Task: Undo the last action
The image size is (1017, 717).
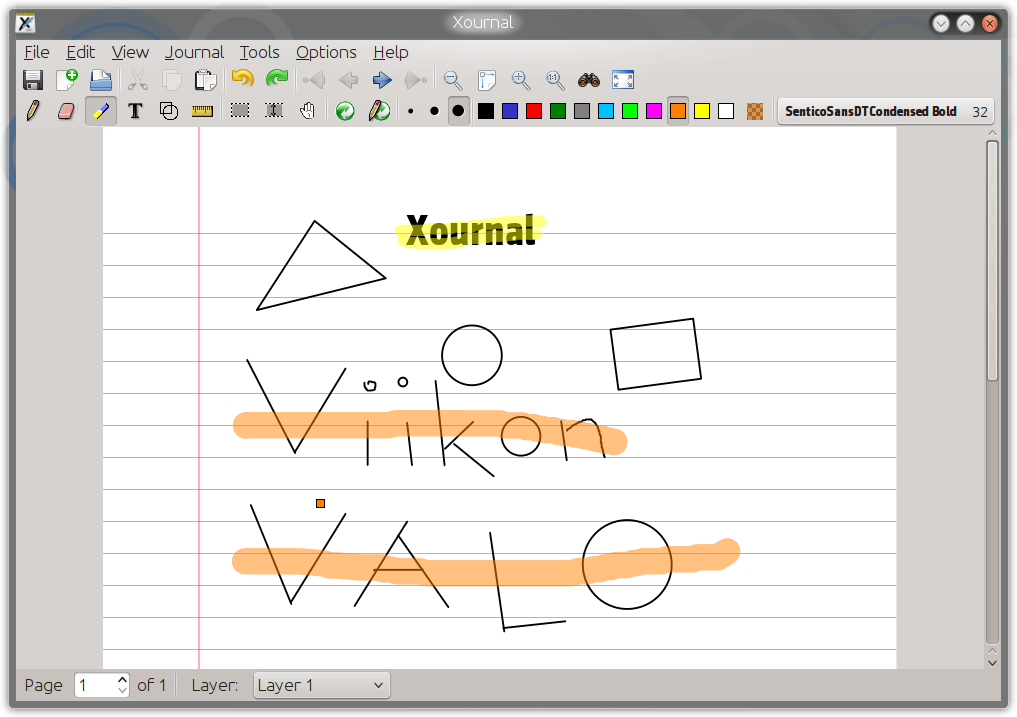Action: (243, 79)
